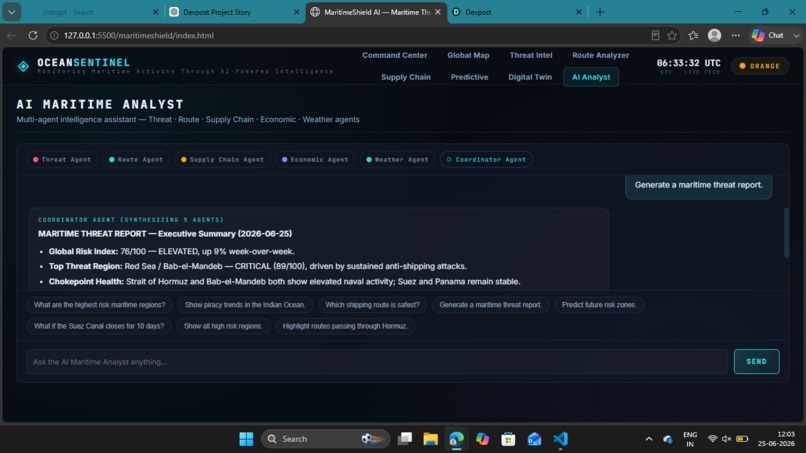Open the Command Center page

pyautogui.click(x=395, y=55)
